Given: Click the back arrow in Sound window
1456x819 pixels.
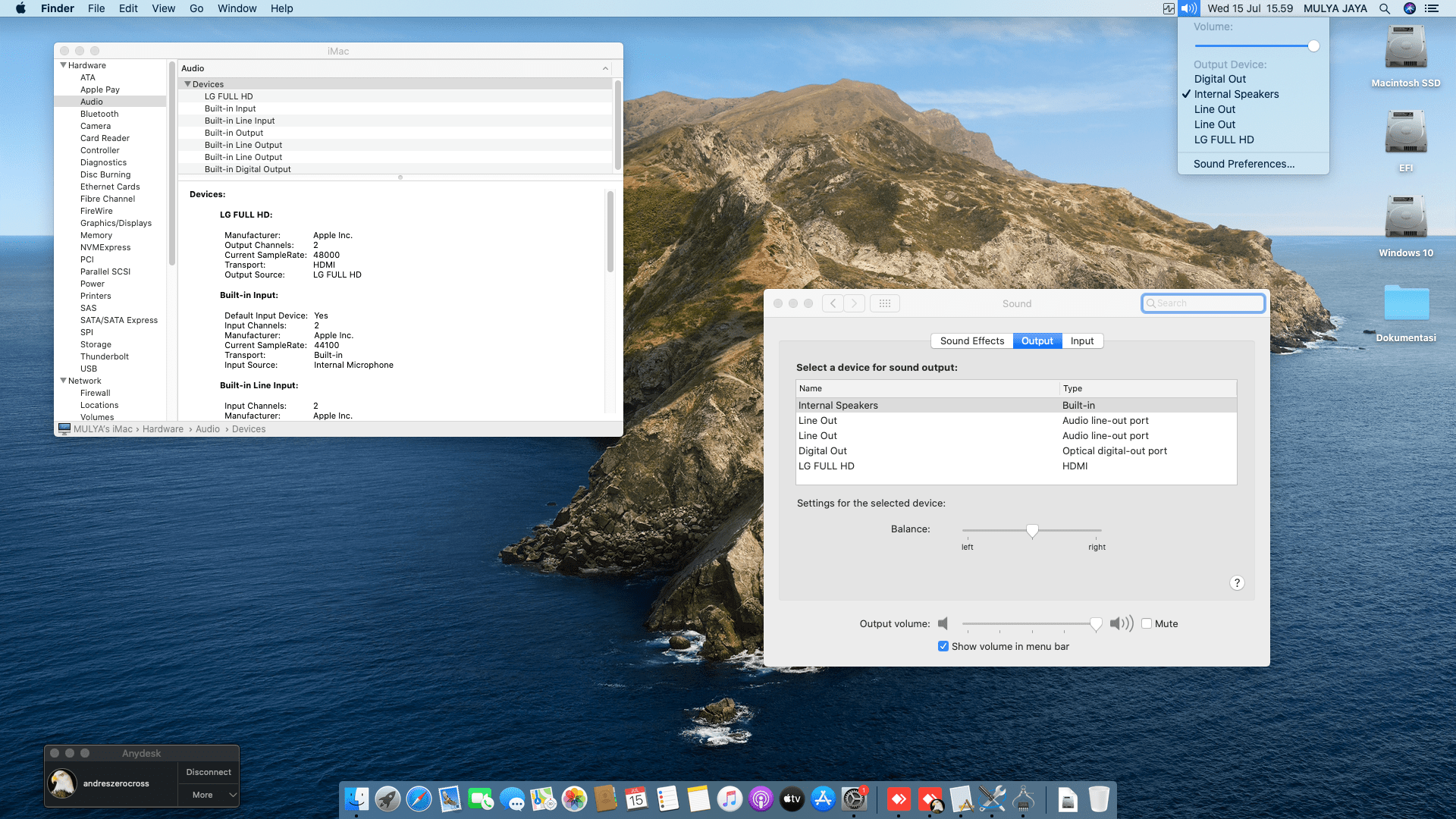Looking at the screenshot, I should [x=833, y=303].
